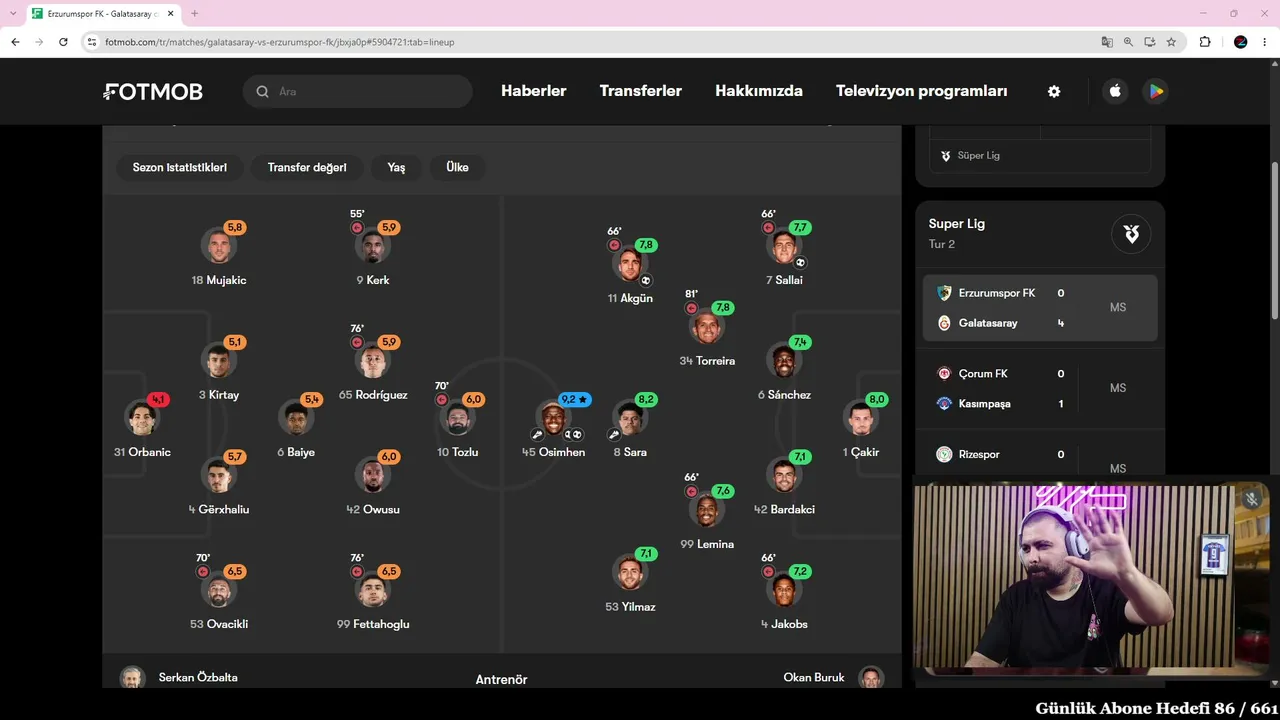Click the name 6 Sánchez

point(784,395)
